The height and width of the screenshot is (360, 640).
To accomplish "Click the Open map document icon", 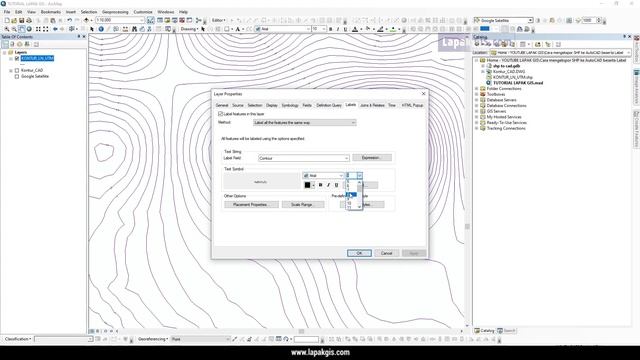I will point(14,20).
